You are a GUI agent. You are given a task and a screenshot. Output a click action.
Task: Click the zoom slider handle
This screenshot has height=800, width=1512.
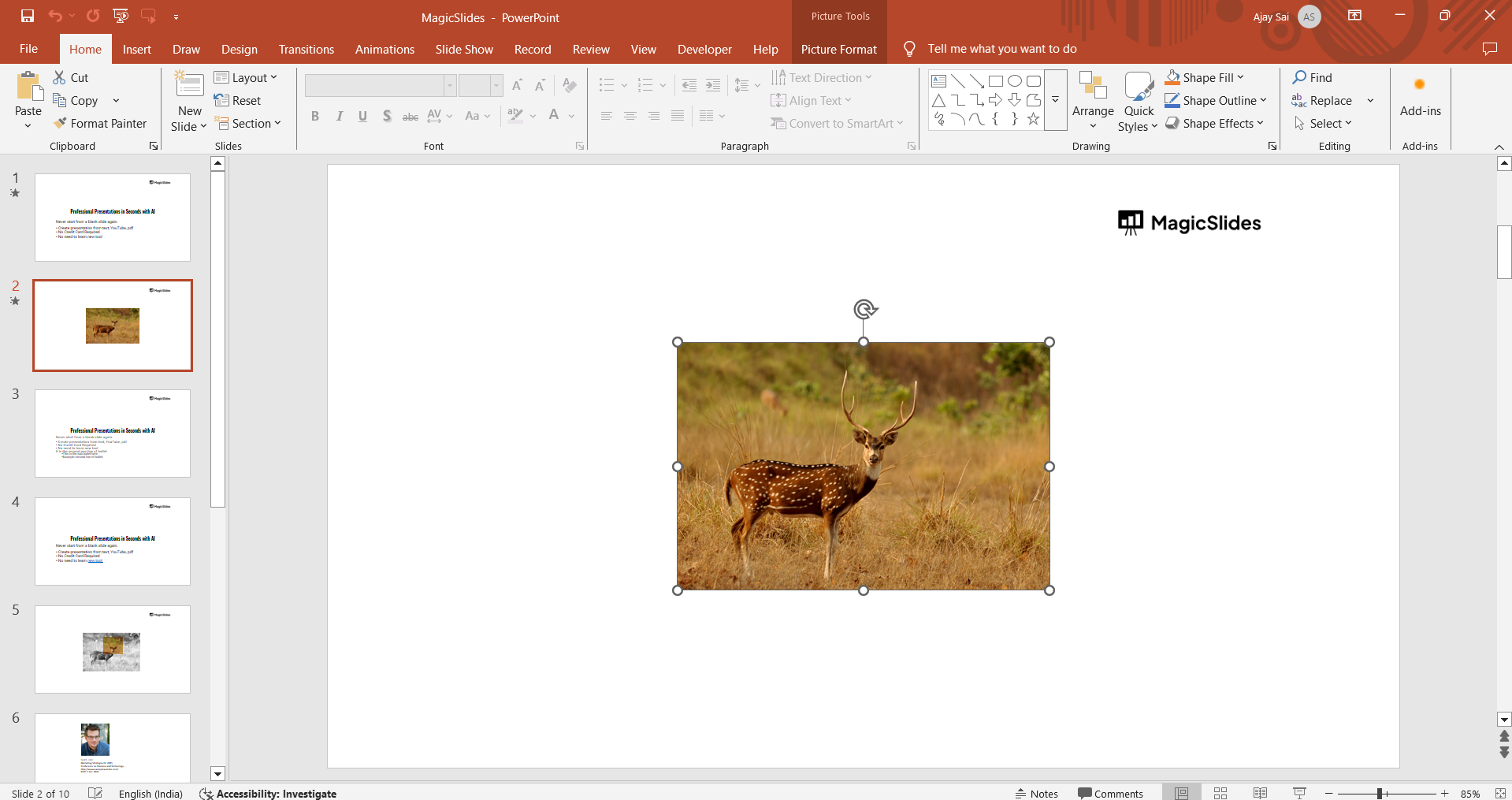pyautogui.click(x=1380, y=794)
